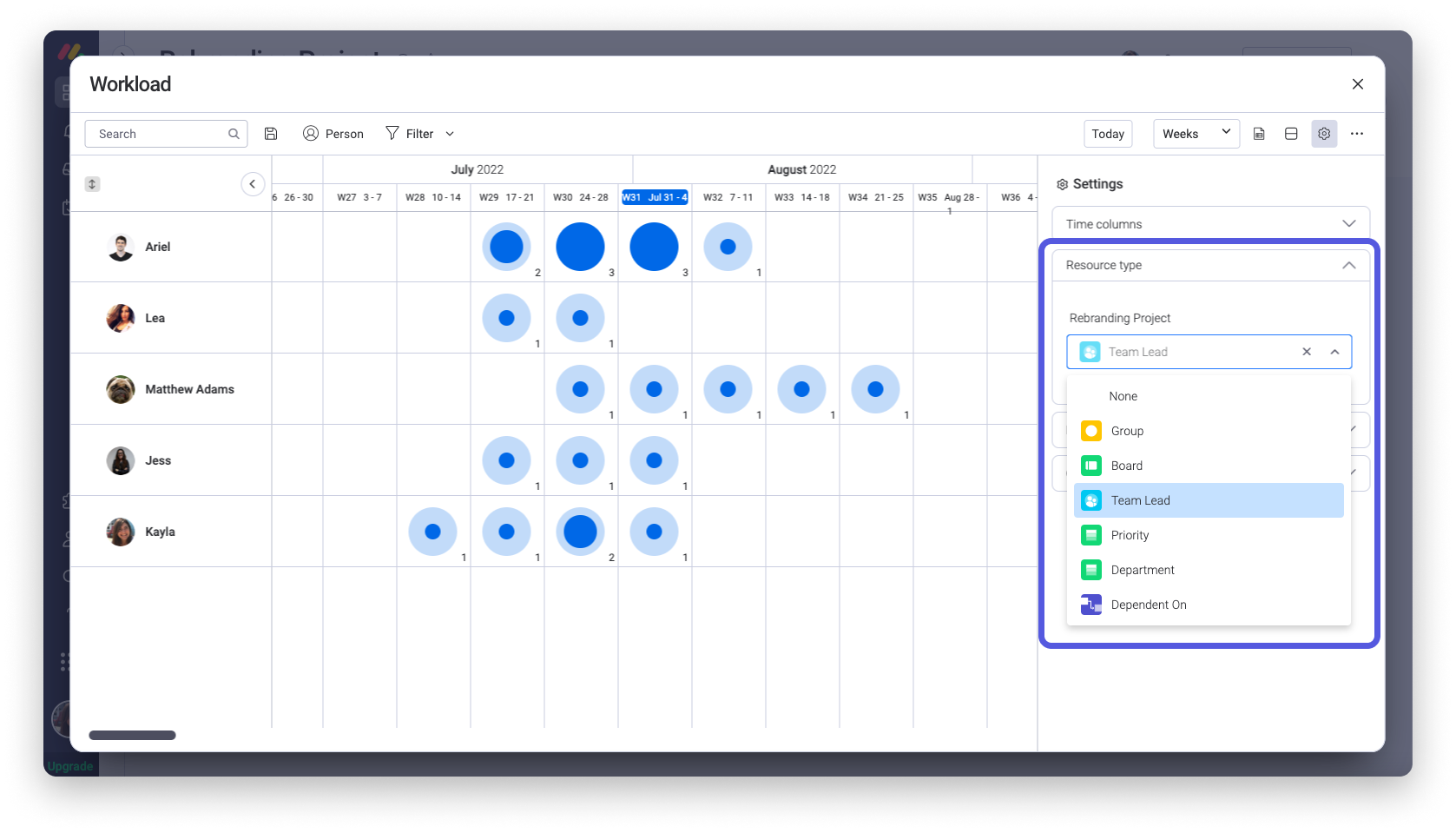Close the Workload window
Screen dimensions: 1456x833
coord(1358,84)
